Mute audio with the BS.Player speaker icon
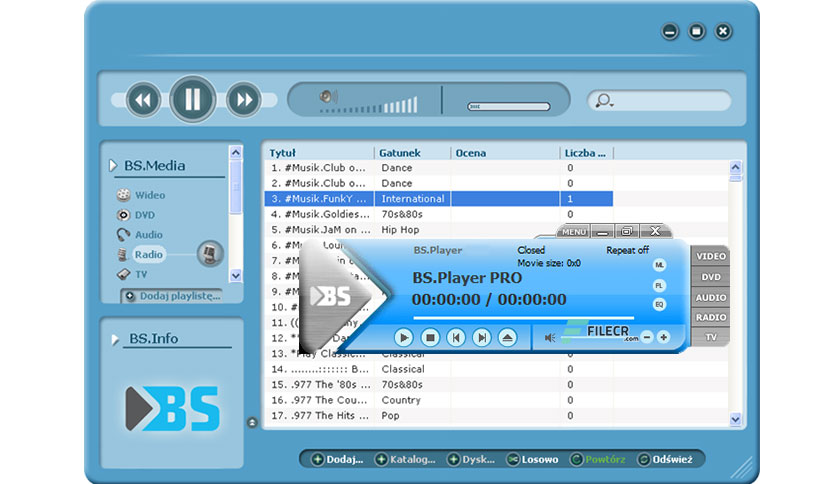Screen dimensions: 836x484 549,338
